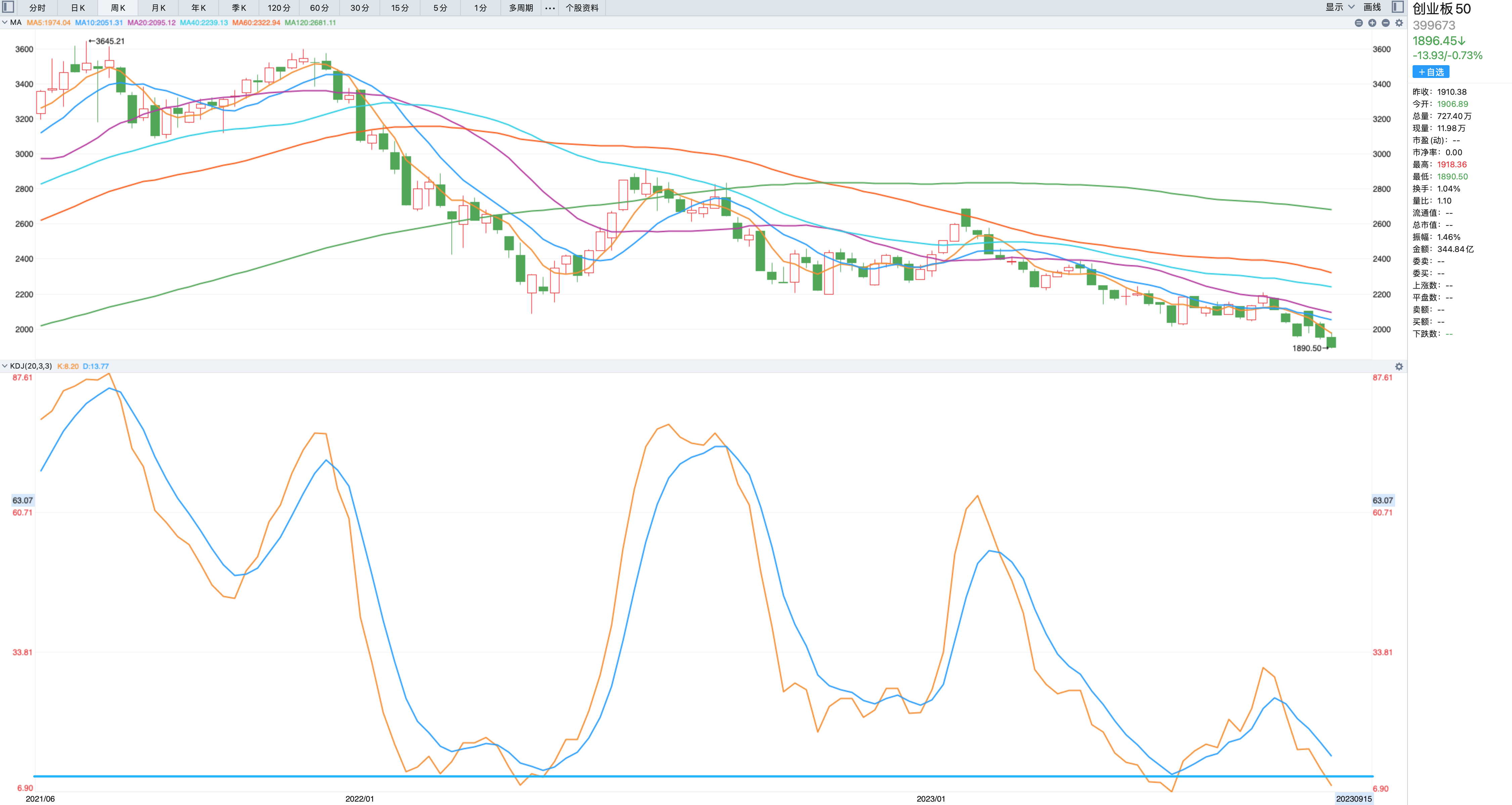
Task: Open the 多周期 multi-period view
Action: pos(521,8)
